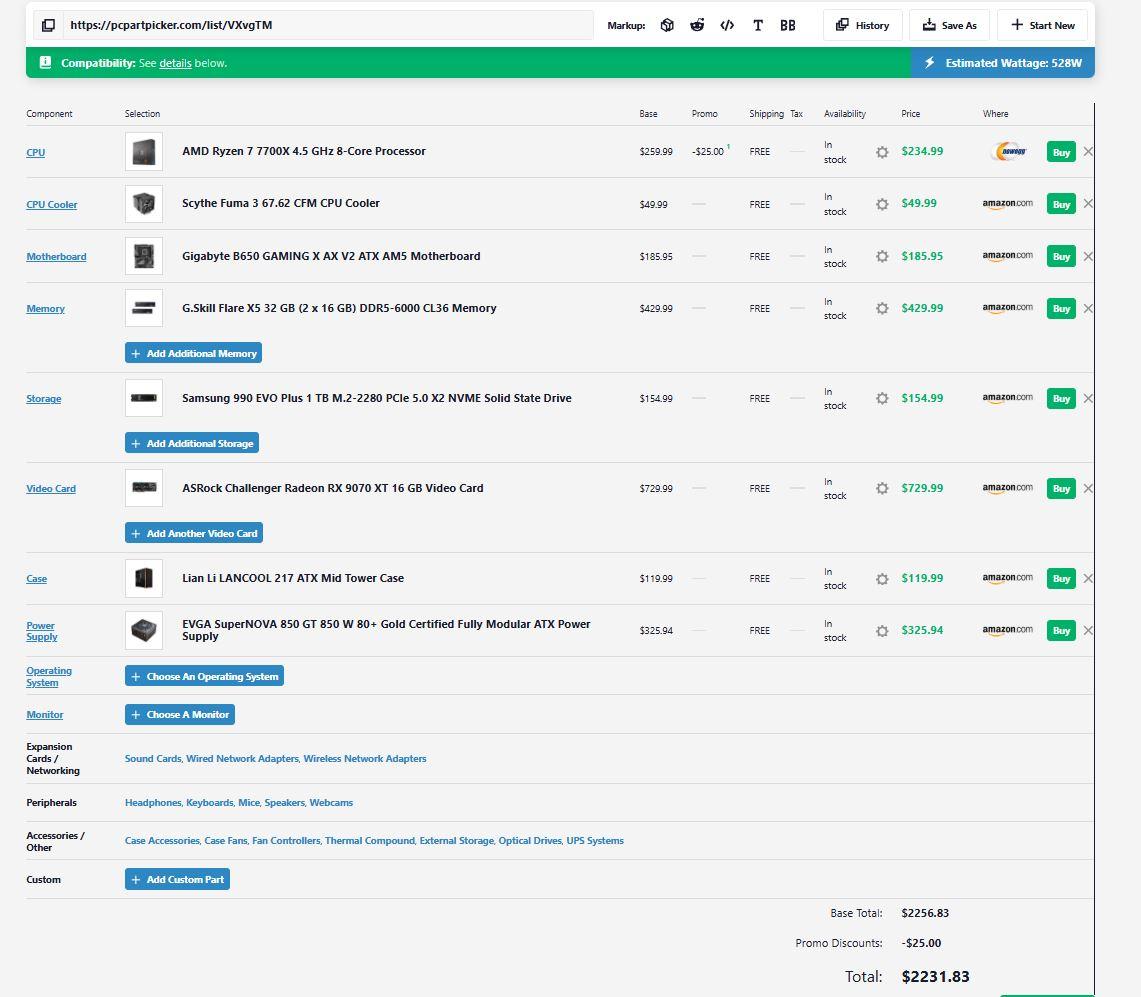Click the Save As button
1141x997 pixels.
(x=950, y=25)
